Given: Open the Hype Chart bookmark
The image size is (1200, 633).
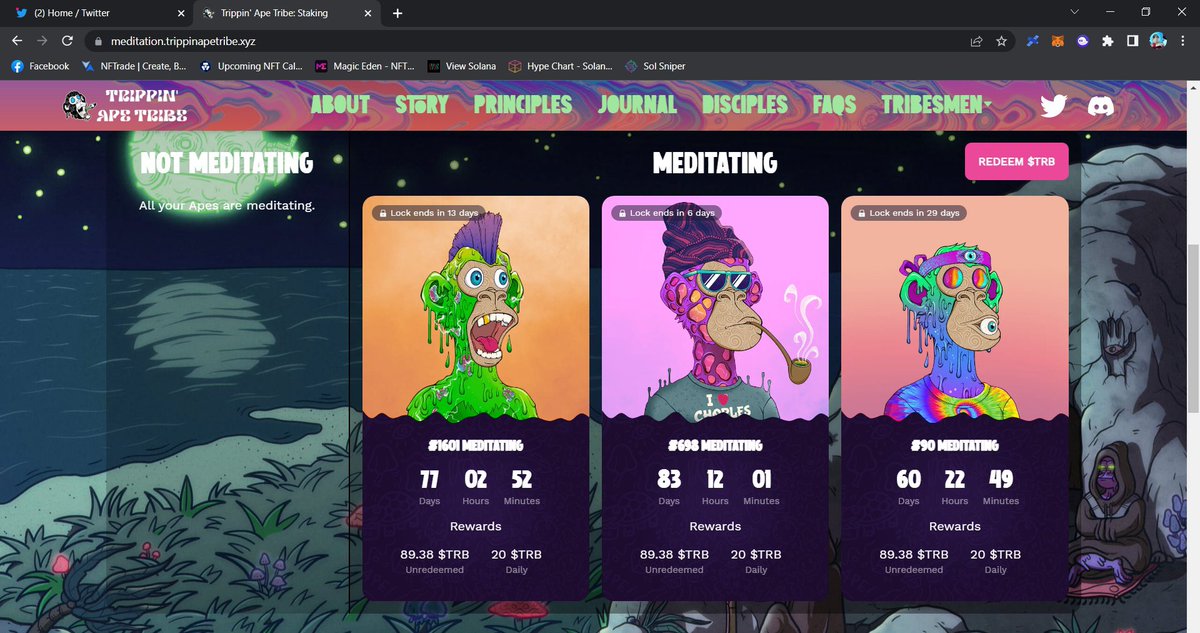Looking at the screenshot, I should 560,66.
